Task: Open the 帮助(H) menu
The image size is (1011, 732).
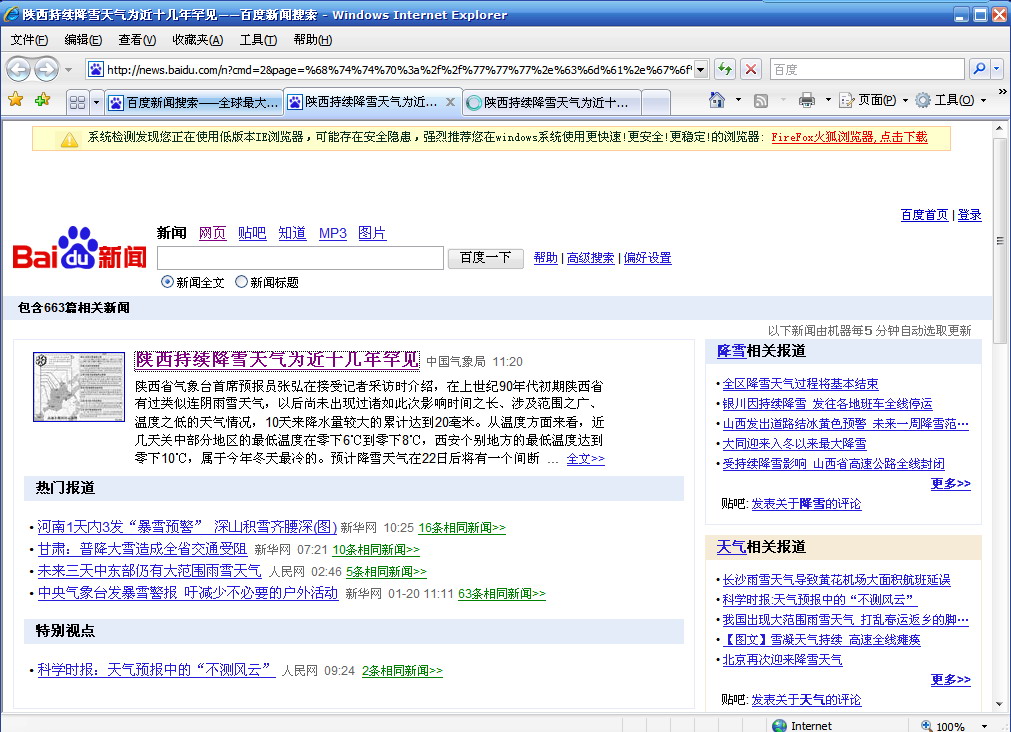Action: (313, 40)
